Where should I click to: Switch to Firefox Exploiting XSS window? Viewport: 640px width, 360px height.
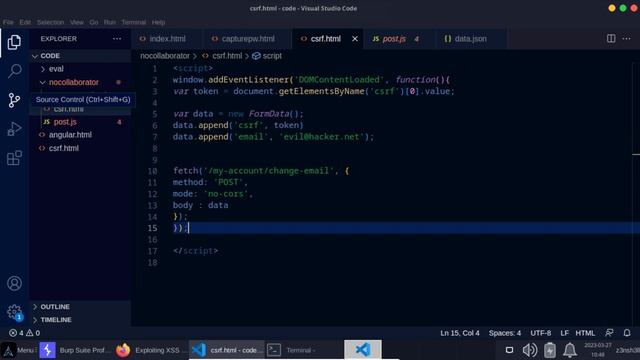click(150, 350)
